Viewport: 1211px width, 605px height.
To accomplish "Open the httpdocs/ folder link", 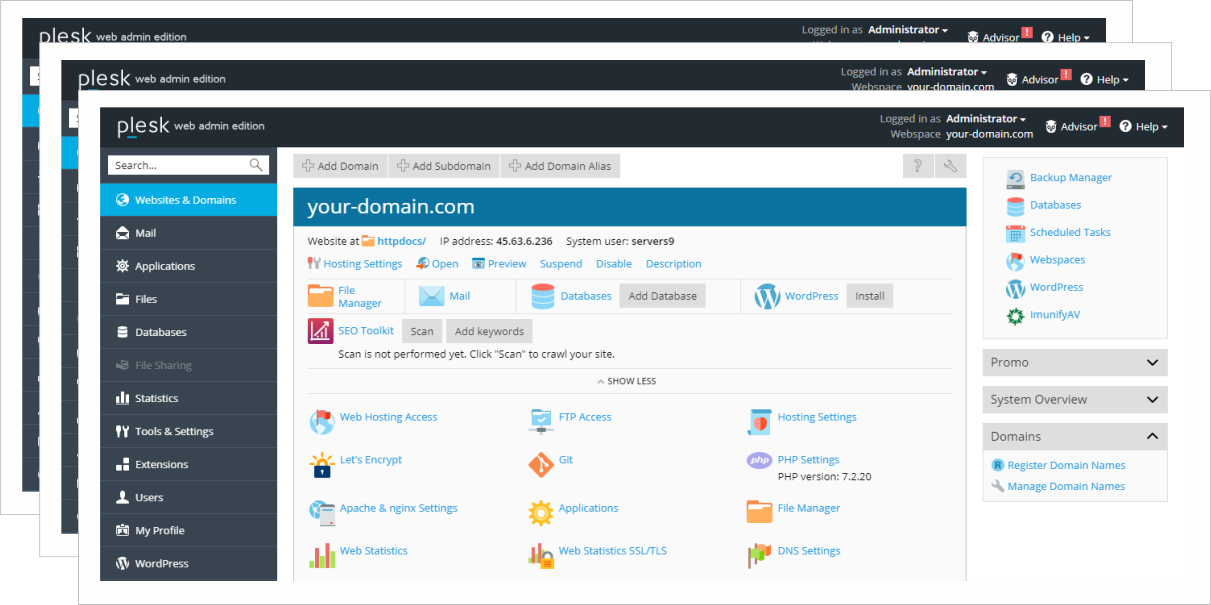I will [x=401, y=241].
